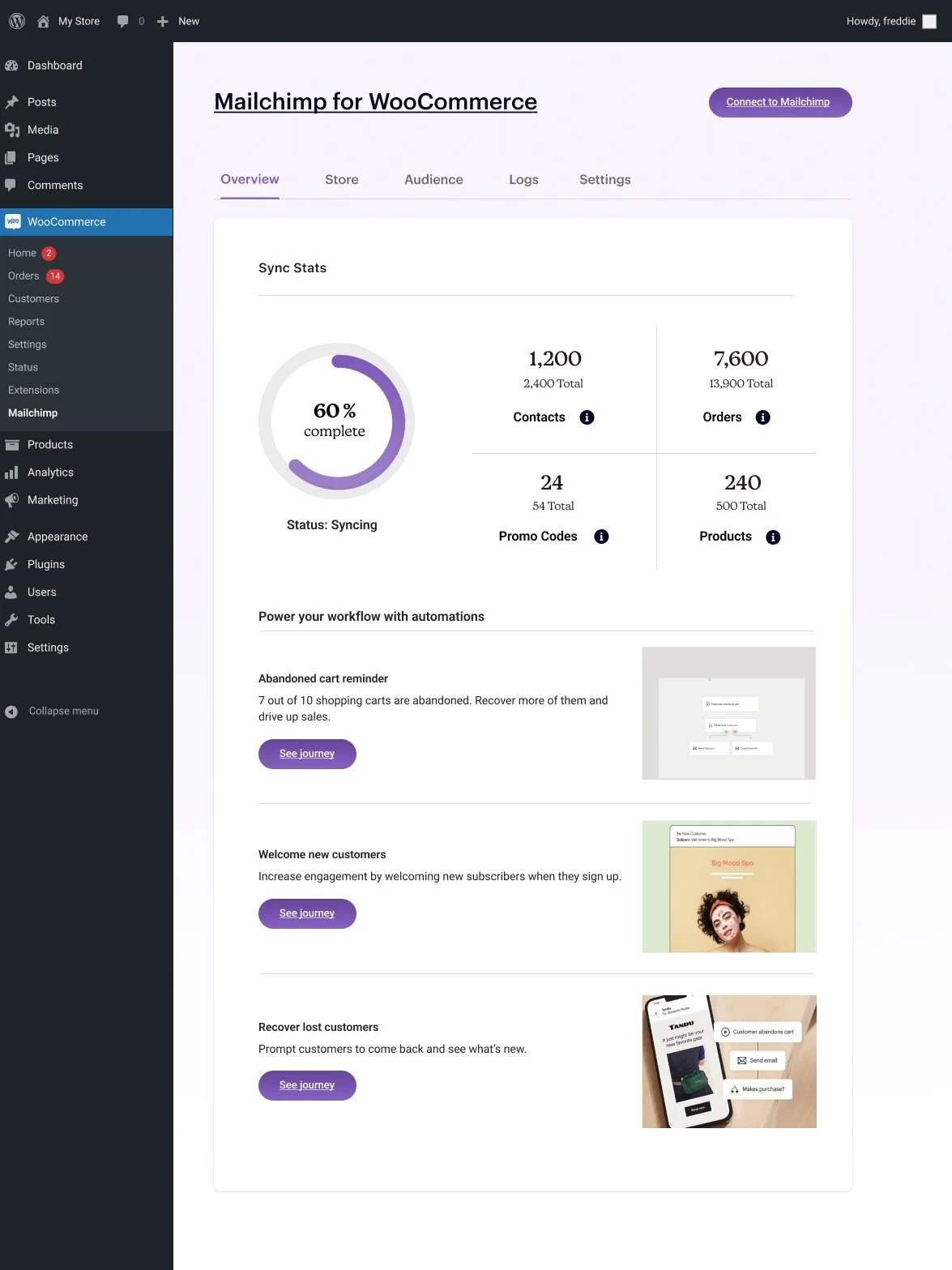Open the Logs tab
Screen dimensions: 952x1270
pyautogui.click(x=523, y=180)
